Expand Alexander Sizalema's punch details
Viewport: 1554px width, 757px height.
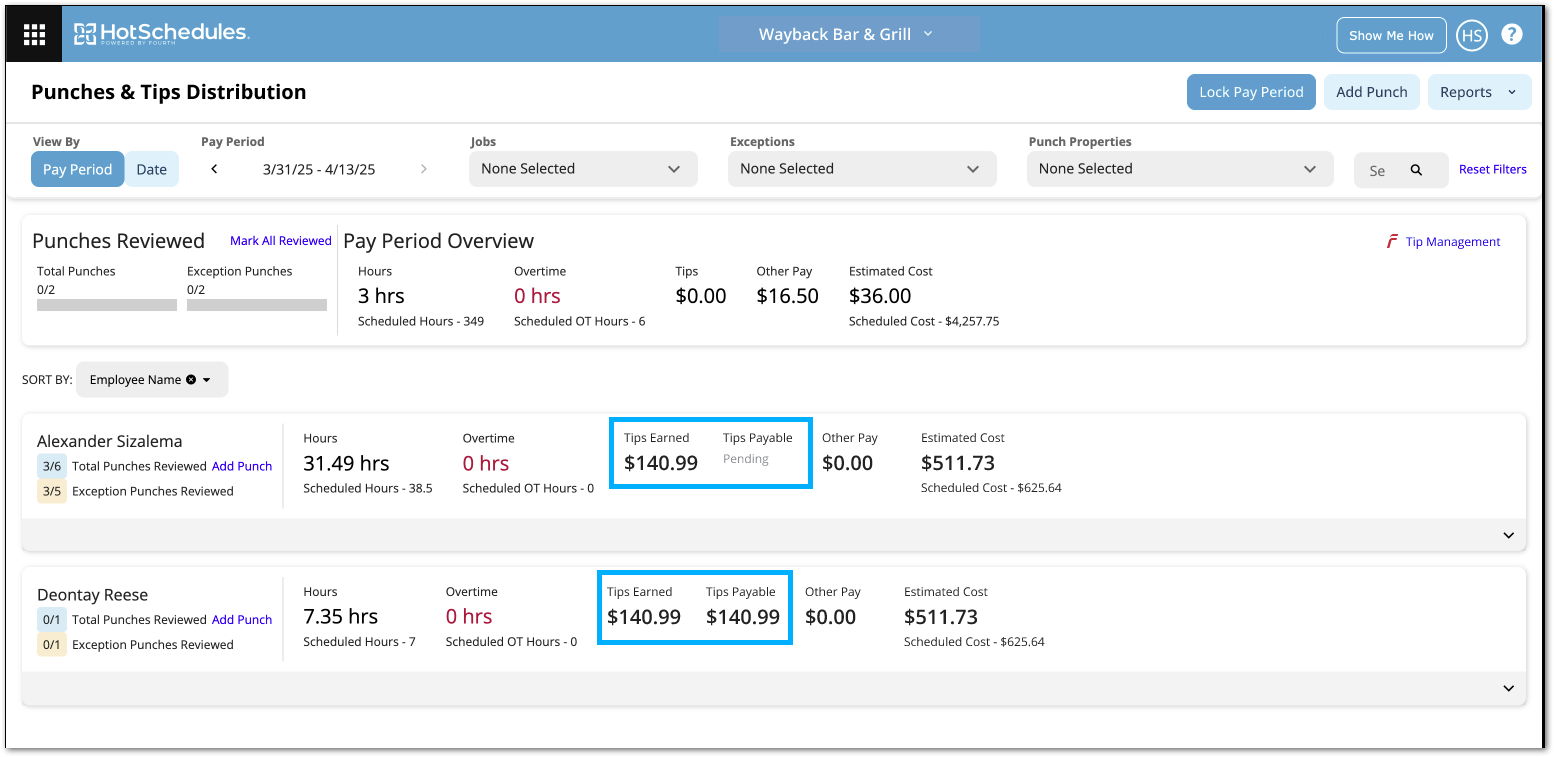coord(1509,535)
